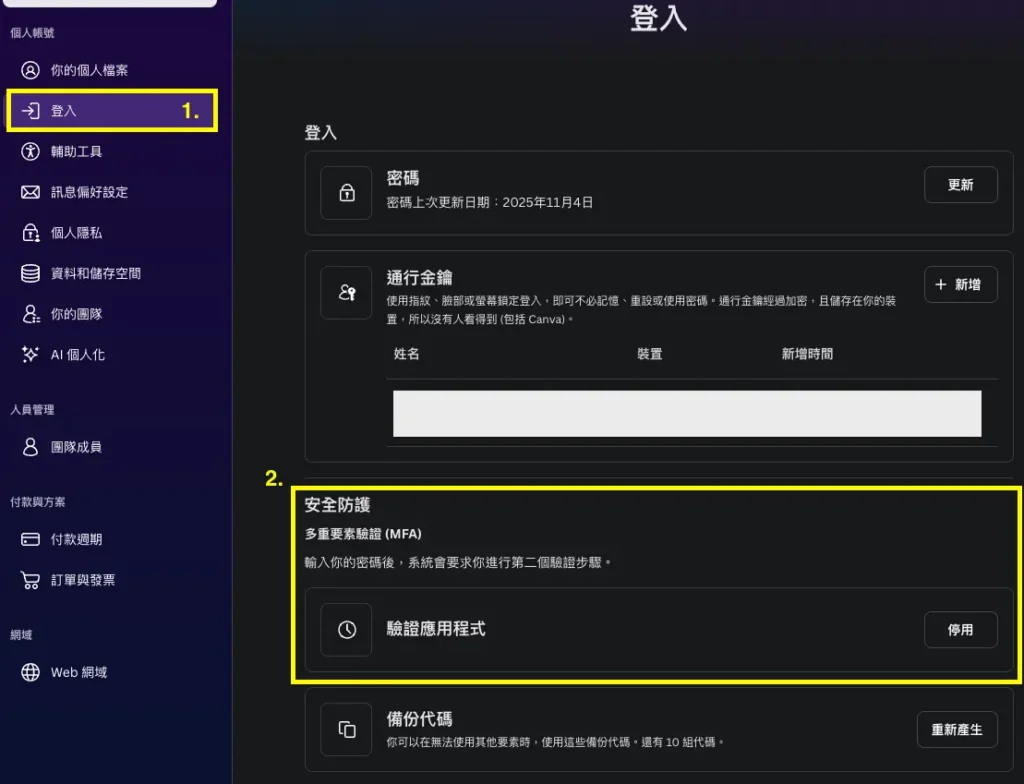This screenshot has width=1024, height=784.
Task: Click 停用 to disable the authenticator app
Action: 961,630
